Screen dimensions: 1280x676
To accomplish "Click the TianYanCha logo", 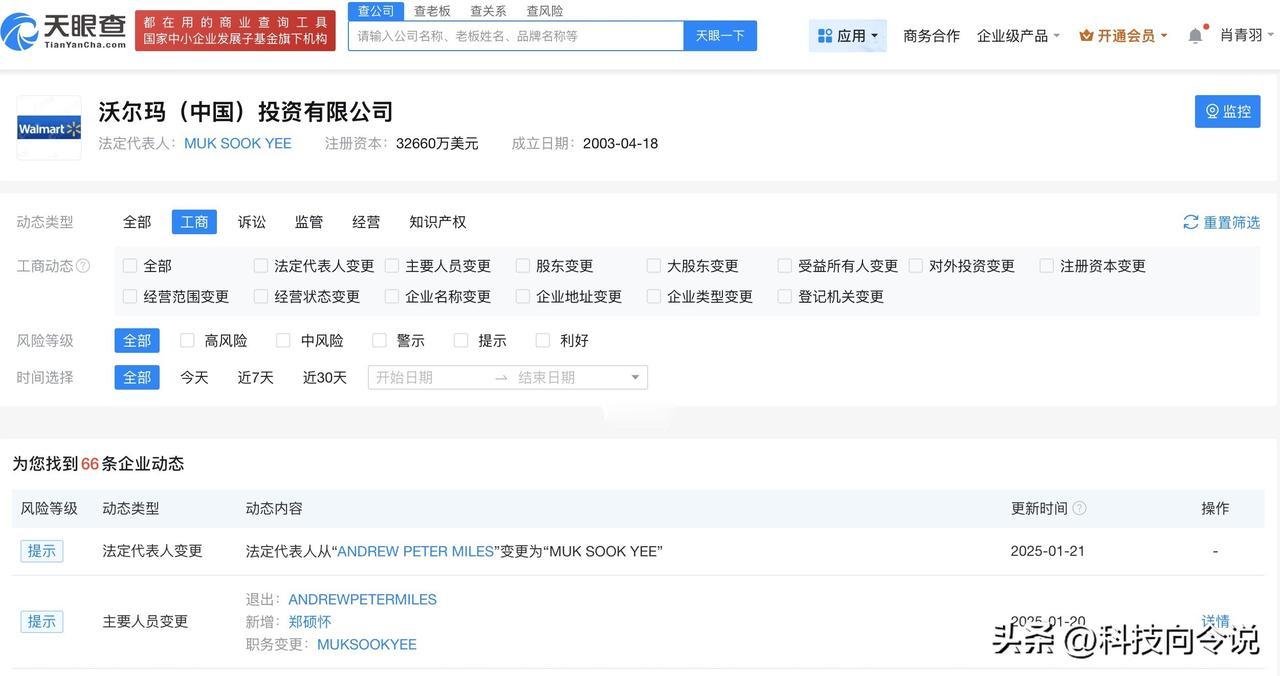I will pos(64,31).
